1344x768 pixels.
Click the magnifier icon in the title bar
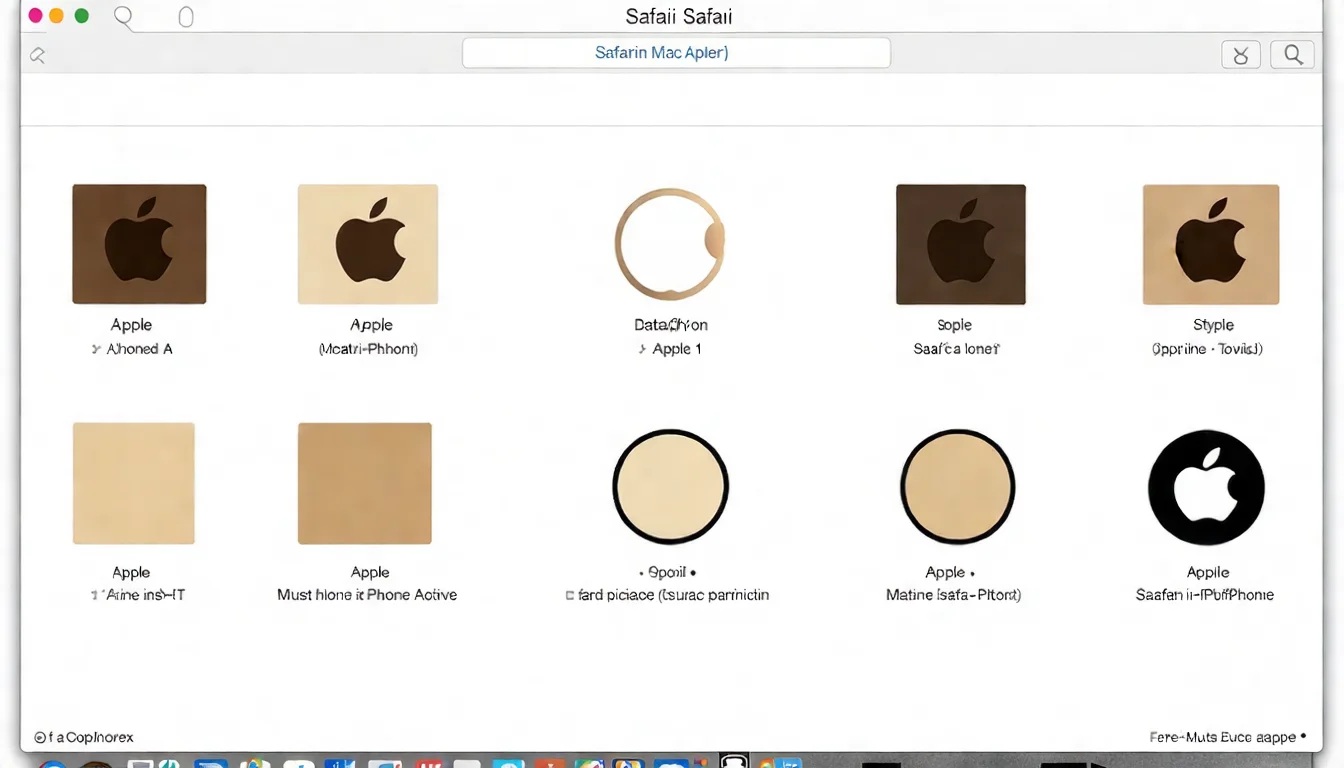tap(124, 17)
